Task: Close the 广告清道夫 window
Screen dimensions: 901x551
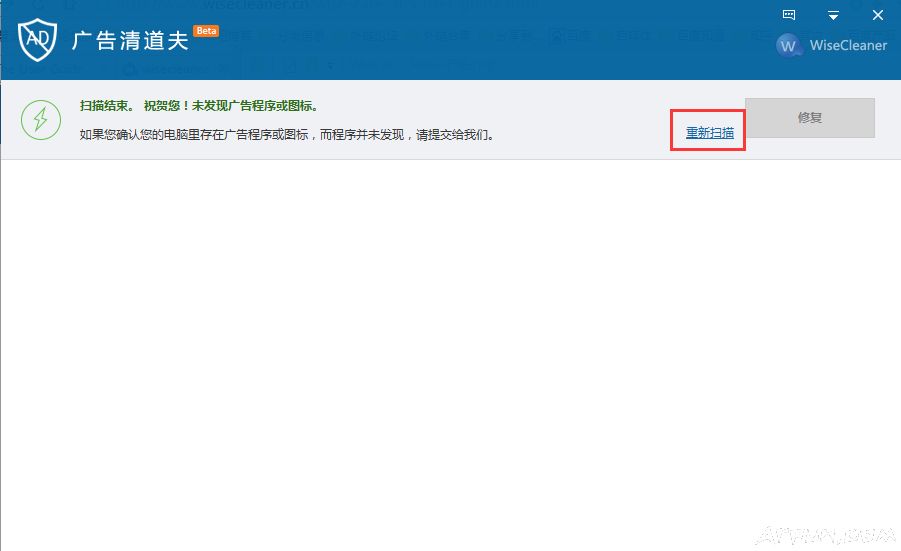Action: point(877,15)
